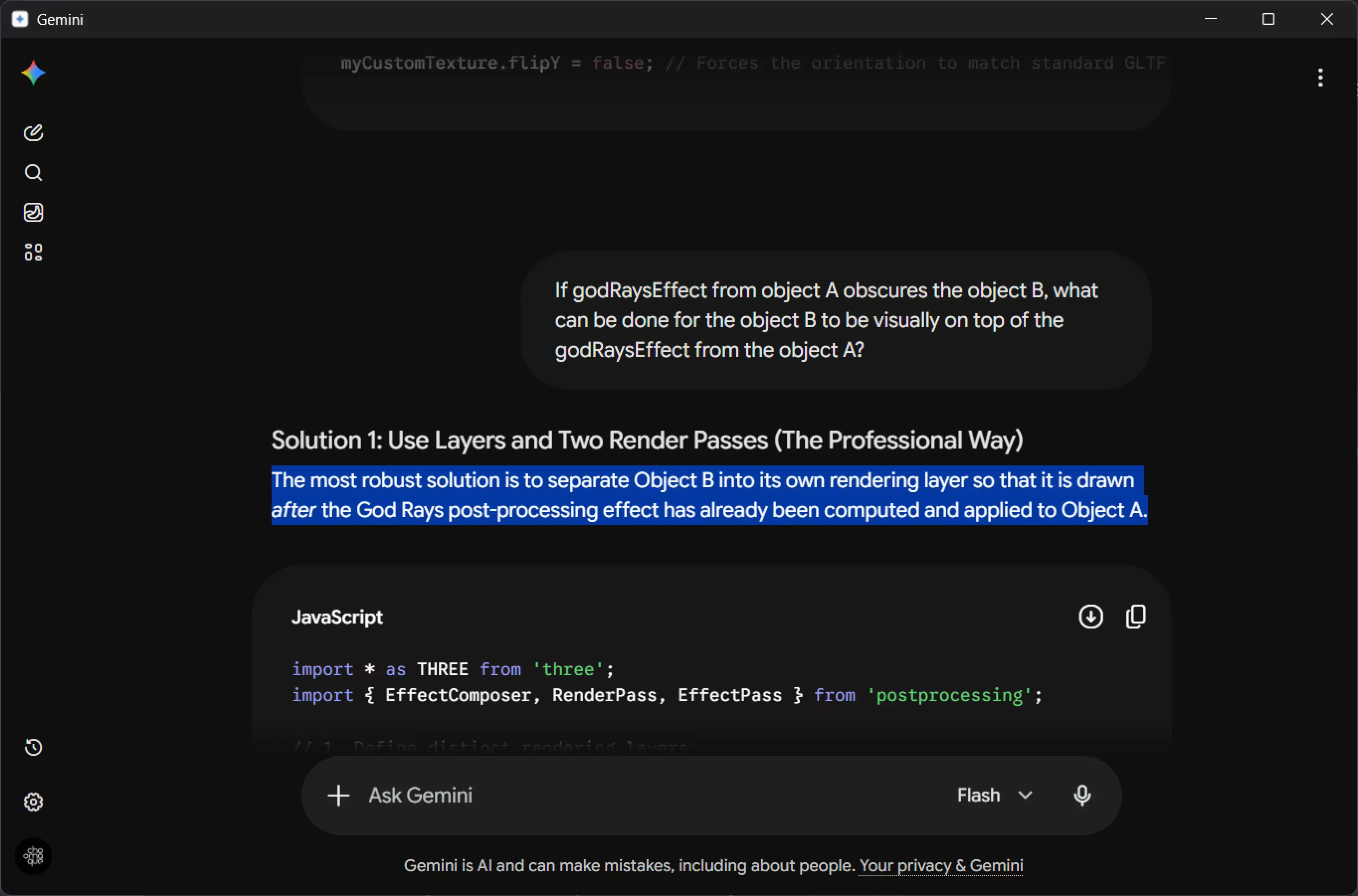
Task: Click the JavaScript code block label
Action: (337, 617)
